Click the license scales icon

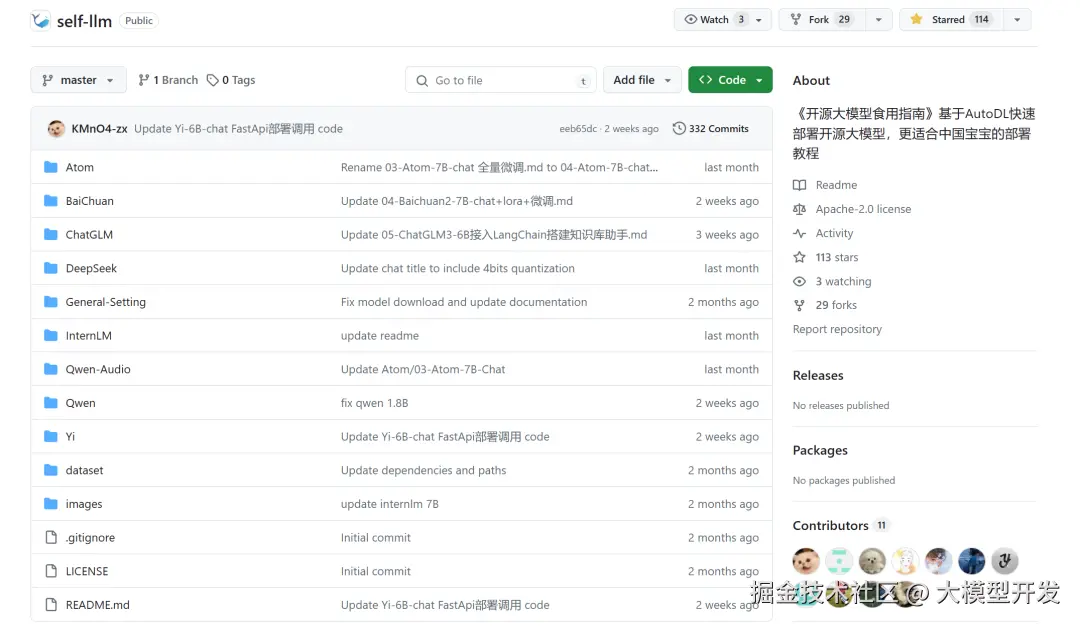(x=799, y=209)
